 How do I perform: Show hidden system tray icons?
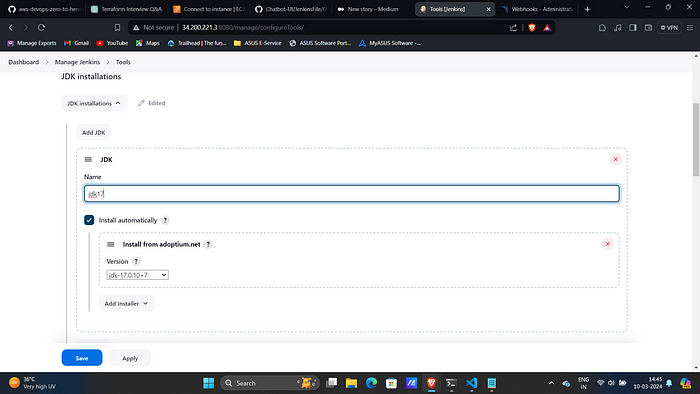pos(551,383)
